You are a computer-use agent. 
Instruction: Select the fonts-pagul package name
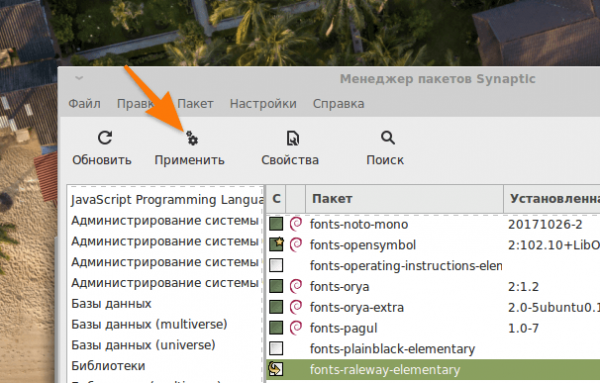(343, 328)
